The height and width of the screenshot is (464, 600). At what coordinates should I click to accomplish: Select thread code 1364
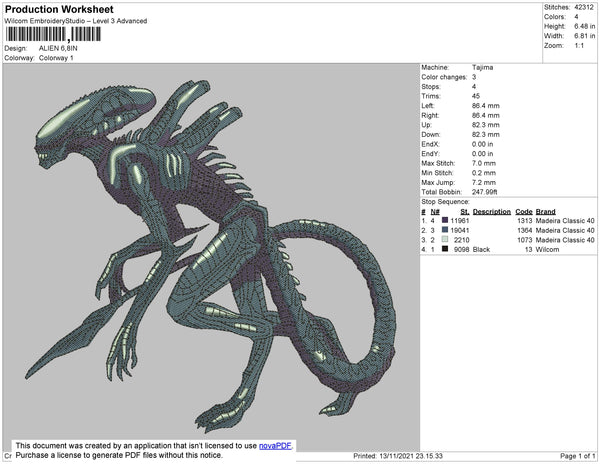[x=525, y=230]
